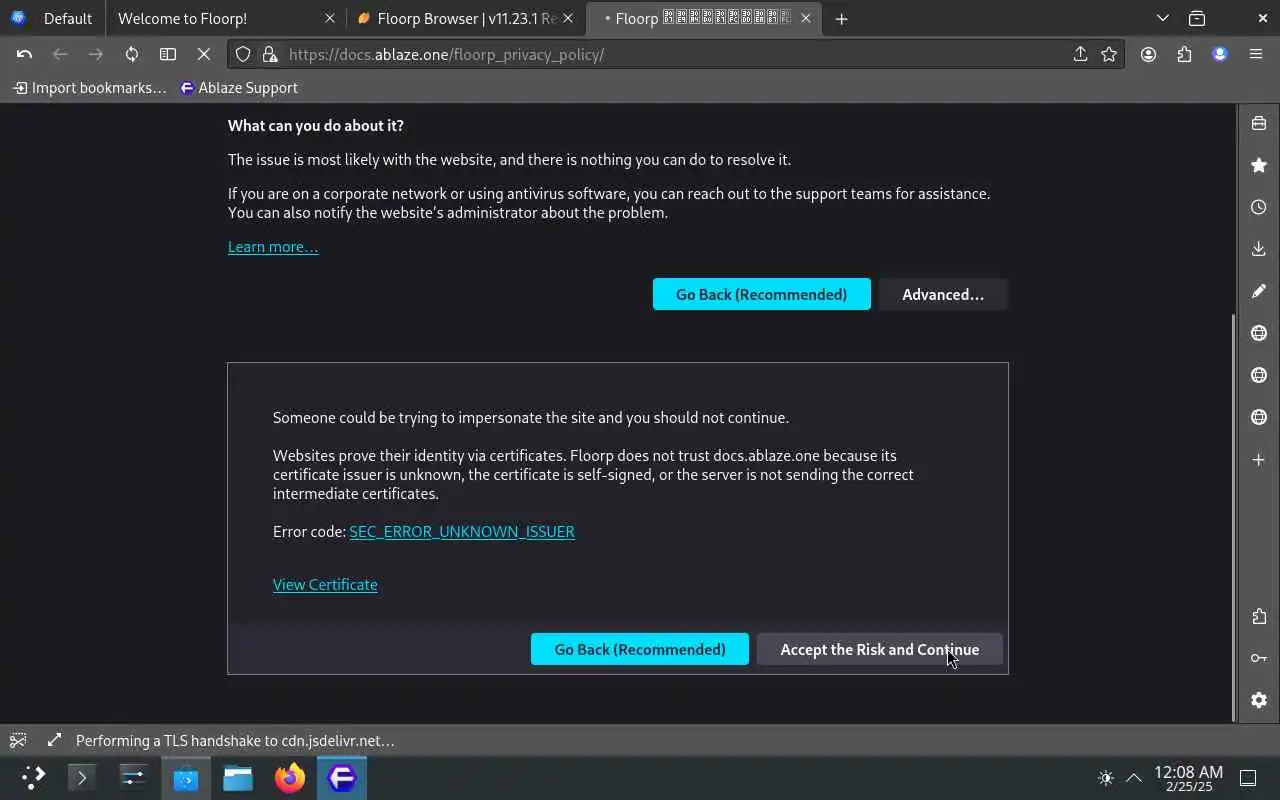Image resolution: width=1280 pixels, height=800 pixels.
Task: Open the account icon in the toolbar
Action: pos(1148,54)
